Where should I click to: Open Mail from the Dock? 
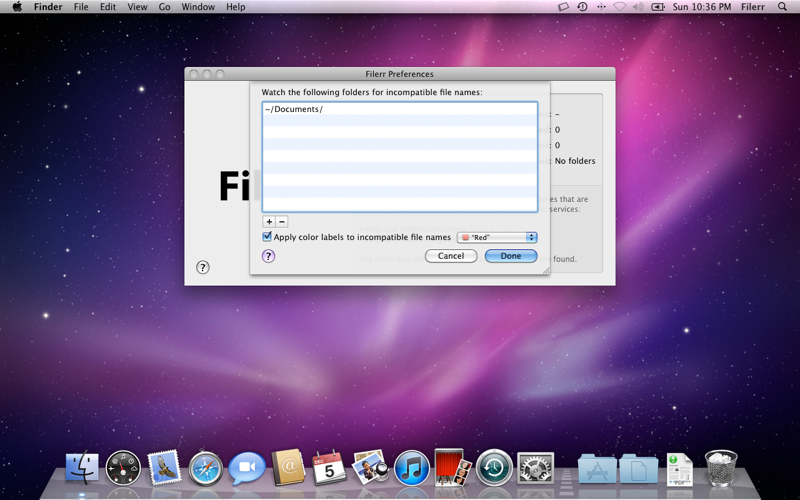pyautogui.click(x=164, y=468)
